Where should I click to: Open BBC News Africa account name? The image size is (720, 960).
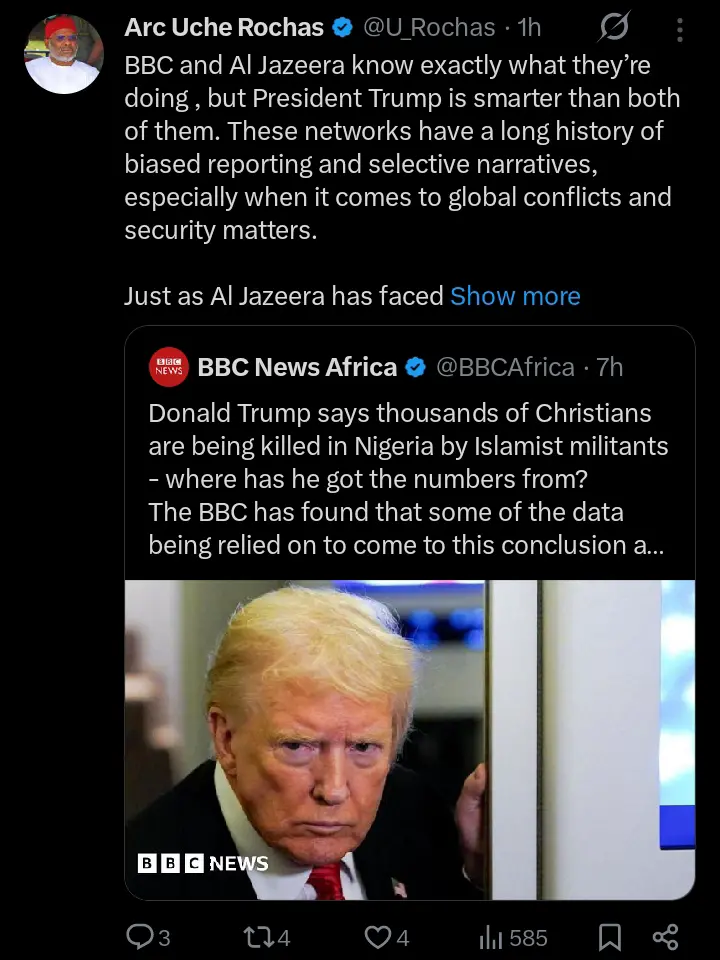point(297,367)
